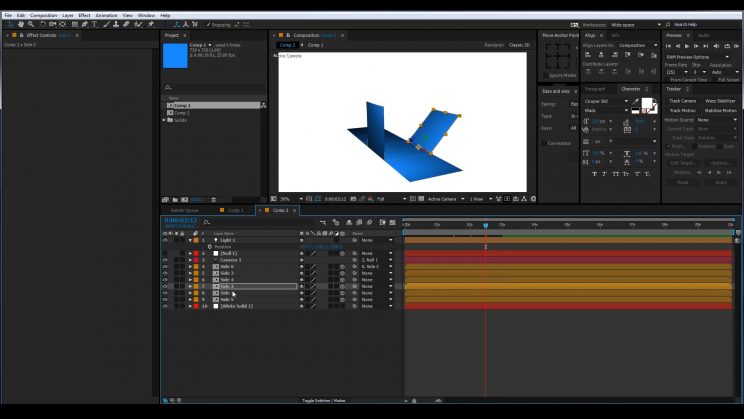Open graph editor in timeline
The height and width of the screenshot is (419, 744).
point(392,222)
